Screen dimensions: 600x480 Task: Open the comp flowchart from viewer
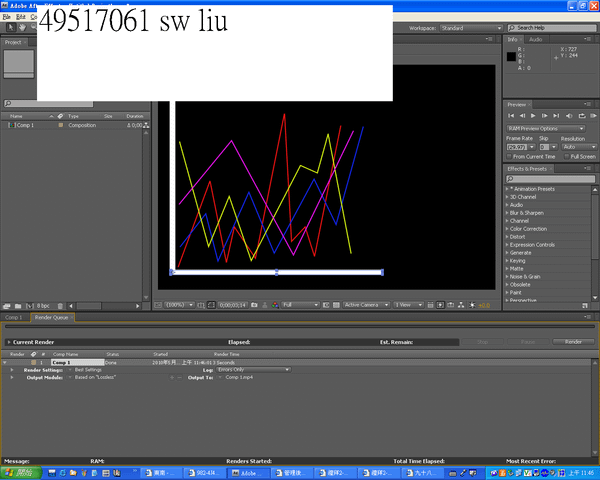[461, 305]
